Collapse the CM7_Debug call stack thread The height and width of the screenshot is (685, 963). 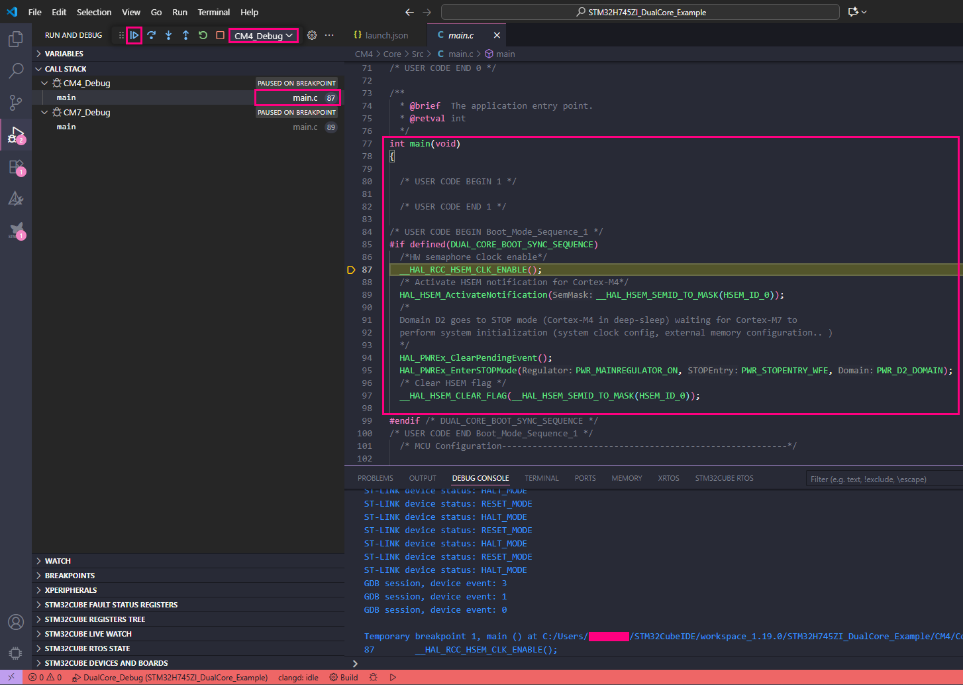coord(44,113)
